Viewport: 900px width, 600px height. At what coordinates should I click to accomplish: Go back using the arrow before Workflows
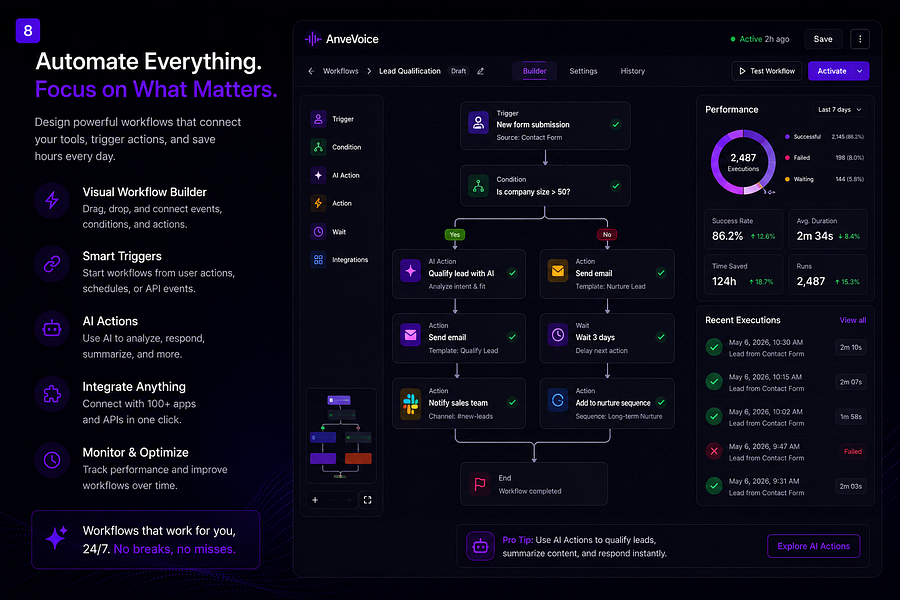pyautogui.click(x=311, y=71)
